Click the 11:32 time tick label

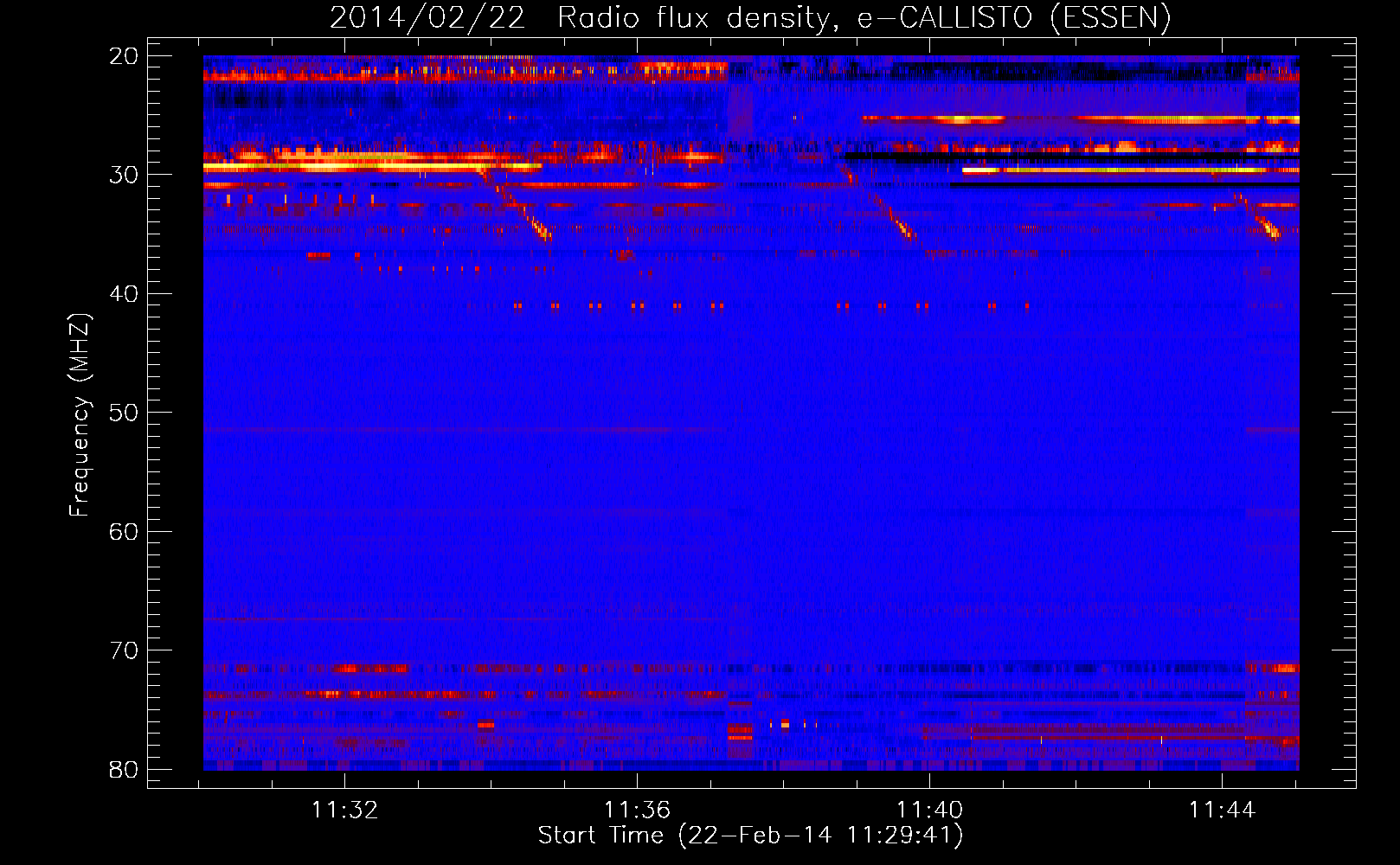(344, 811)
